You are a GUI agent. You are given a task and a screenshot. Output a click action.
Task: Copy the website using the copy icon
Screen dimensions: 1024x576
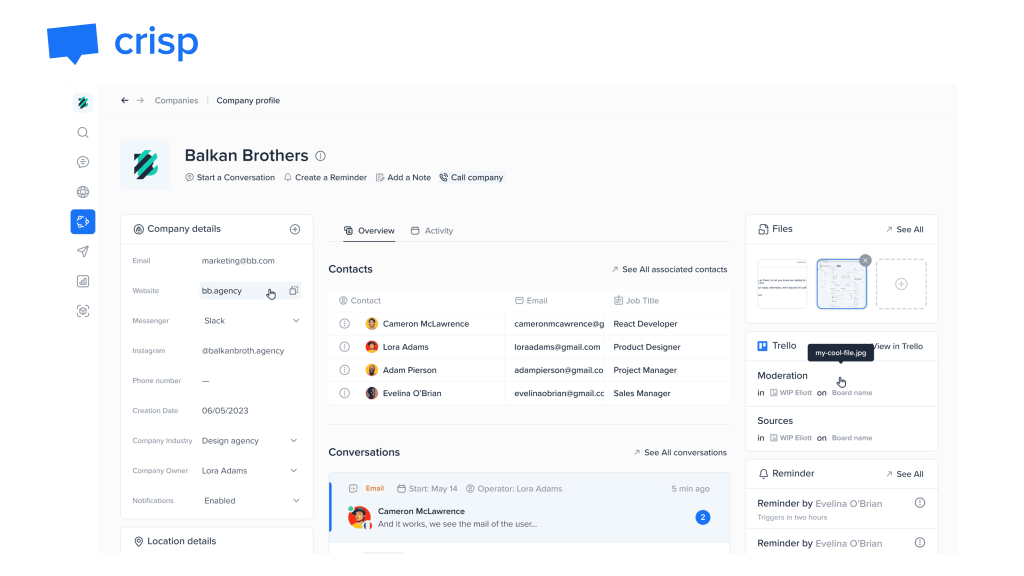point(291,290)
